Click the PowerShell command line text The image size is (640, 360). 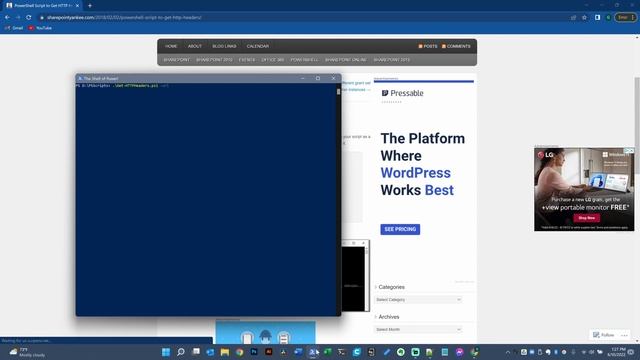(x=122, y=86)
